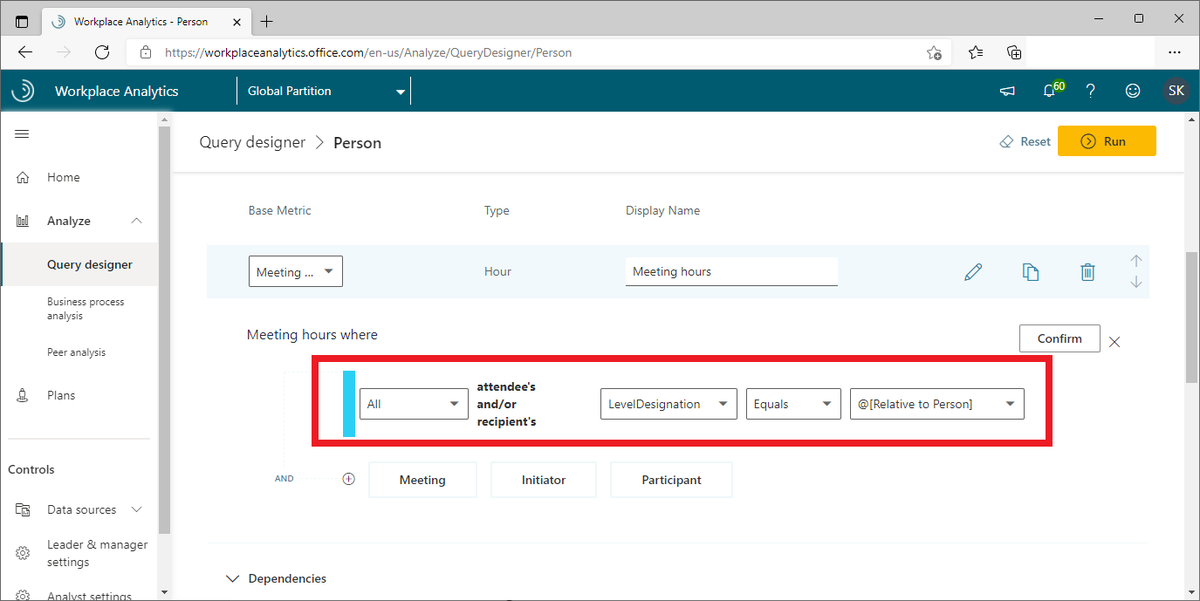The image size is (1200, 601).
Task: Click the Query designer breadcrumb link
Action: point(252,142)
